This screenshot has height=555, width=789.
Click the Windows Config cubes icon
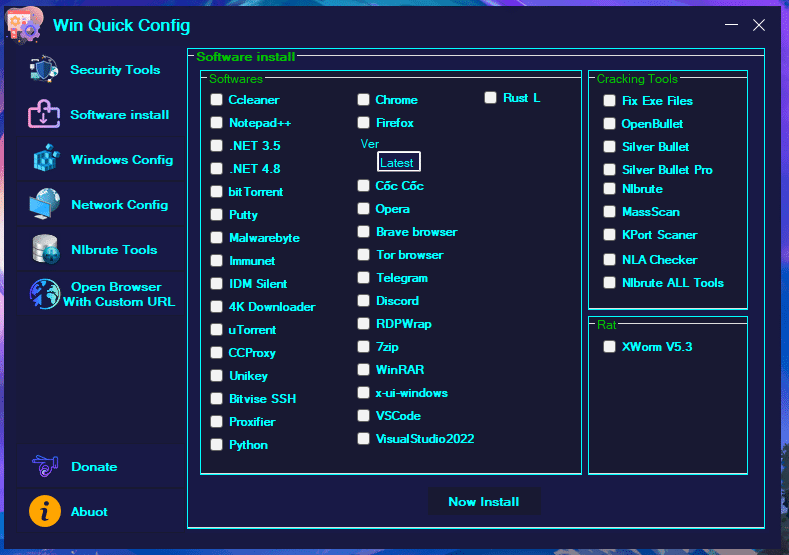coord(46,158)
